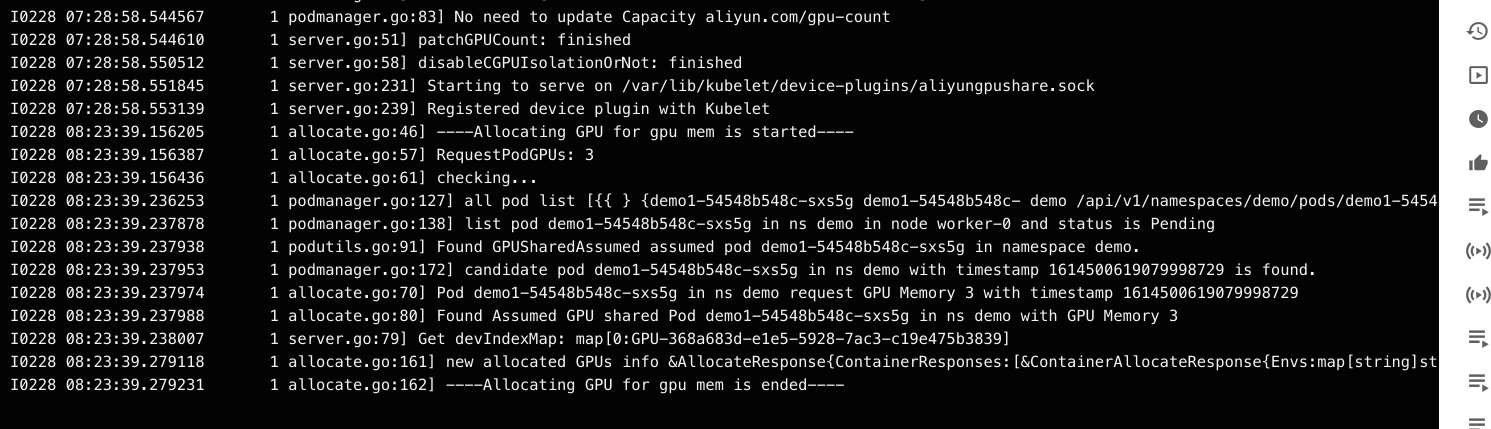This screenshot has width=1491, height=429.
Task: Click the Your Videos play-box icon
Action: coord(1477,75)
